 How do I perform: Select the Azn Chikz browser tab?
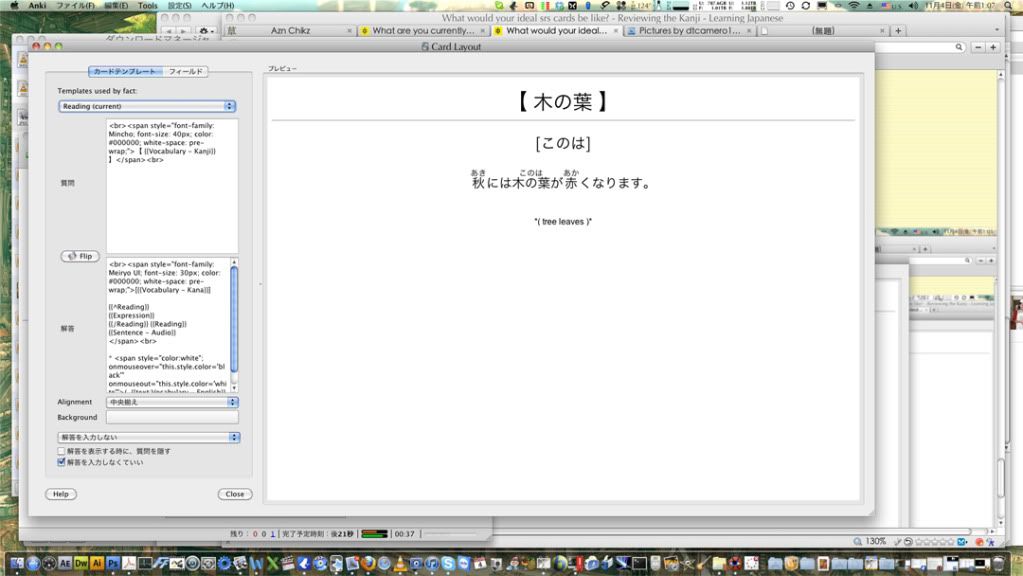(290, 31)
